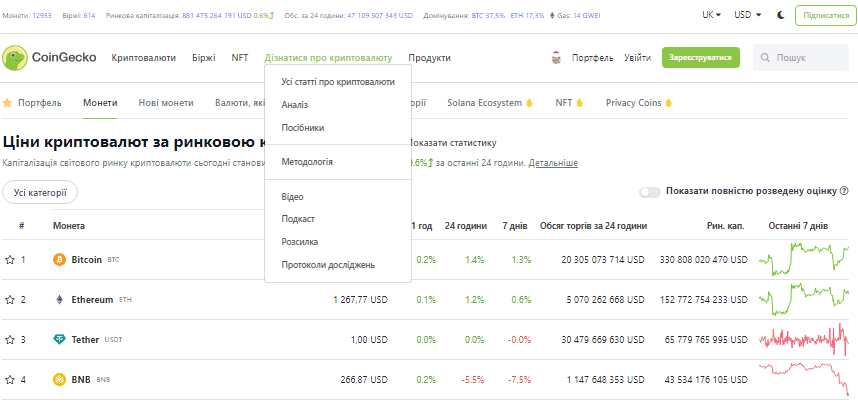
Task: Click the Ethereum gas icon in top bar
Action: coord(552,15)
